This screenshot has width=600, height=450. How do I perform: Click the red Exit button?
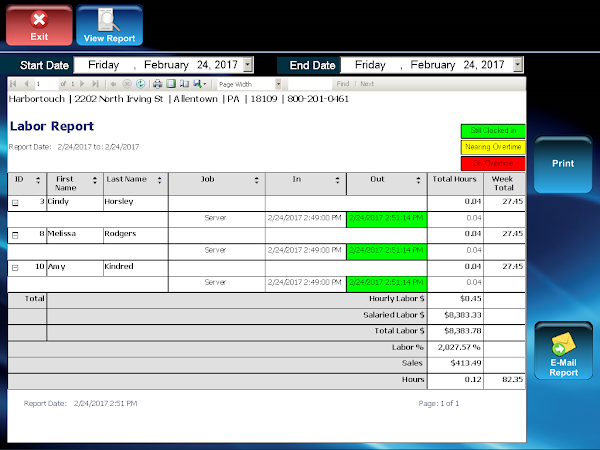pyautogui.click(x=39, y=25)
